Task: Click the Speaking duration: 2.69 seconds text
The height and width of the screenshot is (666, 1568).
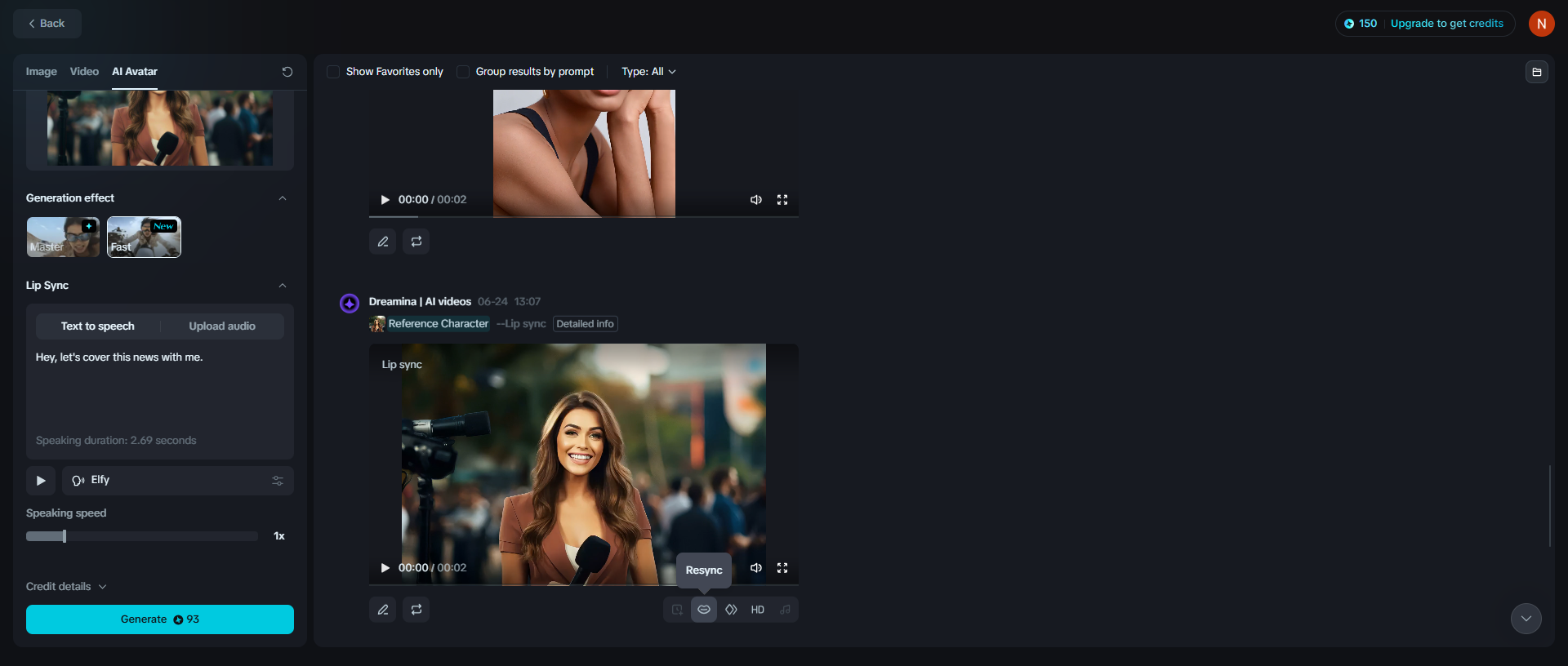Action: [x=116, y=441]
